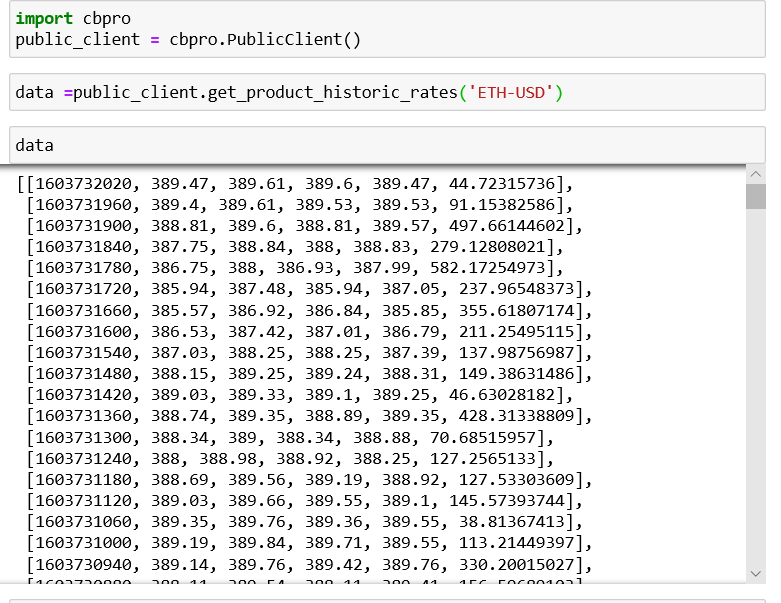The height and width of the screenshot is (603, 781).
Task: Click timestamp 1603731480 in the output
Action: coord(83,373)
